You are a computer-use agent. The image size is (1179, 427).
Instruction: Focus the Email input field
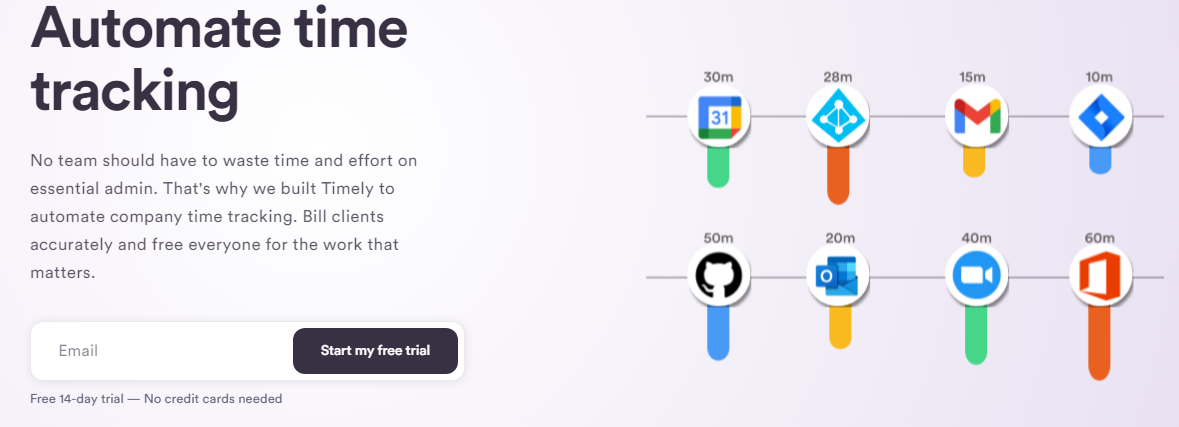point(162,351)
